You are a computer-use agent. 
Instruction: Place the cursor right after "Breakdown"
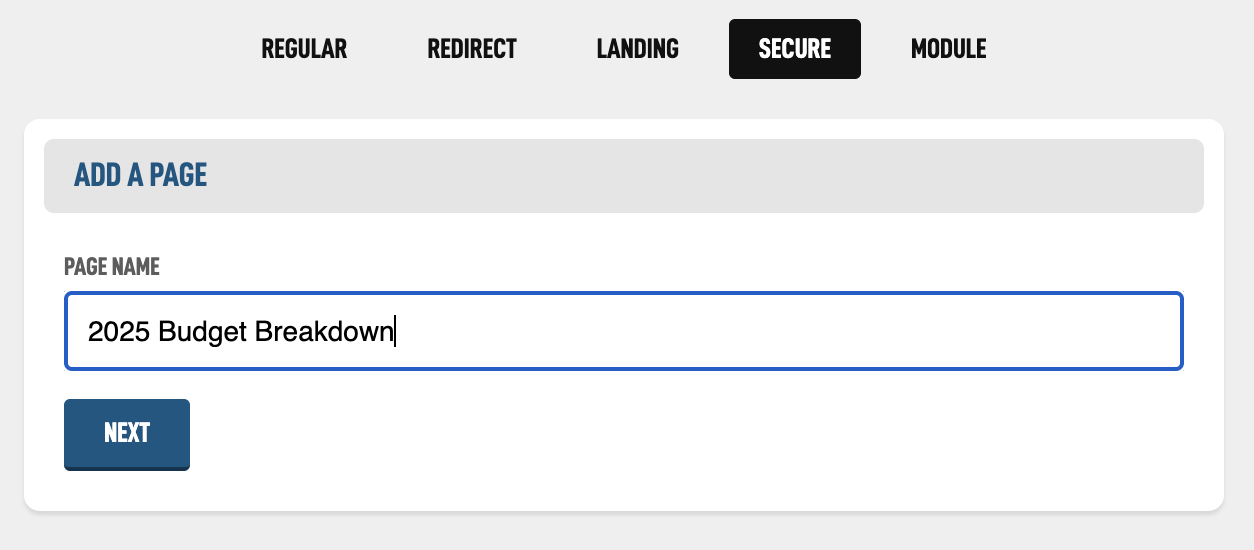[x=395, y=331]
